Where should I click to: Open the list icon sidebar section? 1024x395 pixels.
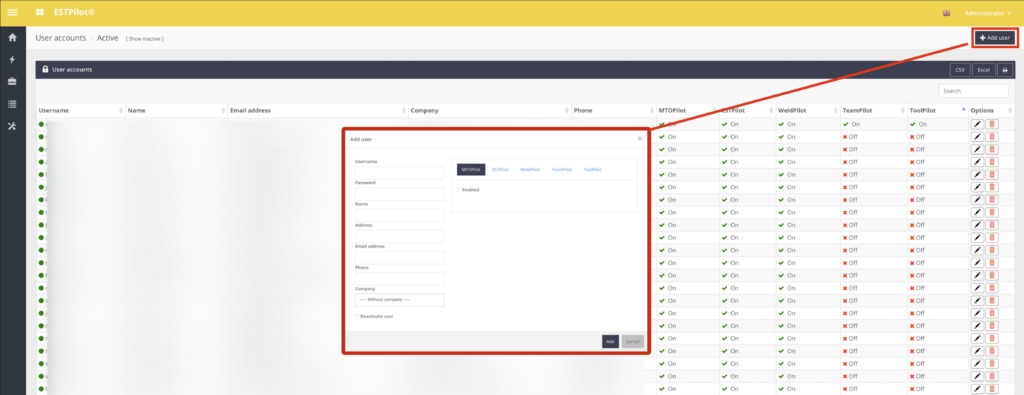[12, 104]
